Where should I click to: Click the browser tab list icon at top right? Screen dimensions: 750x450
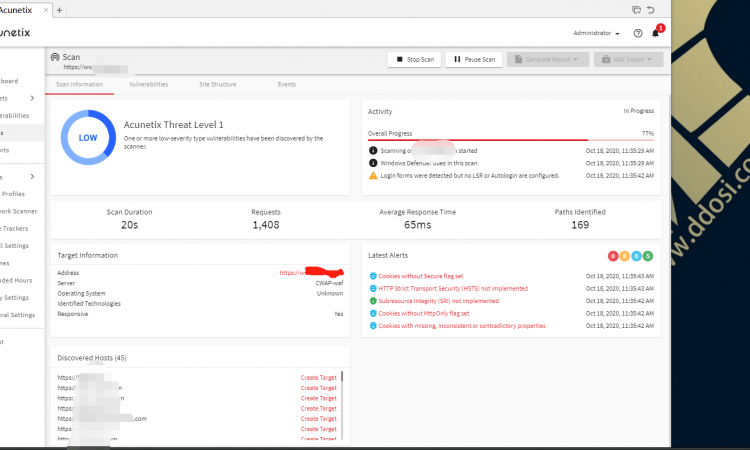(x=636, y=10)
